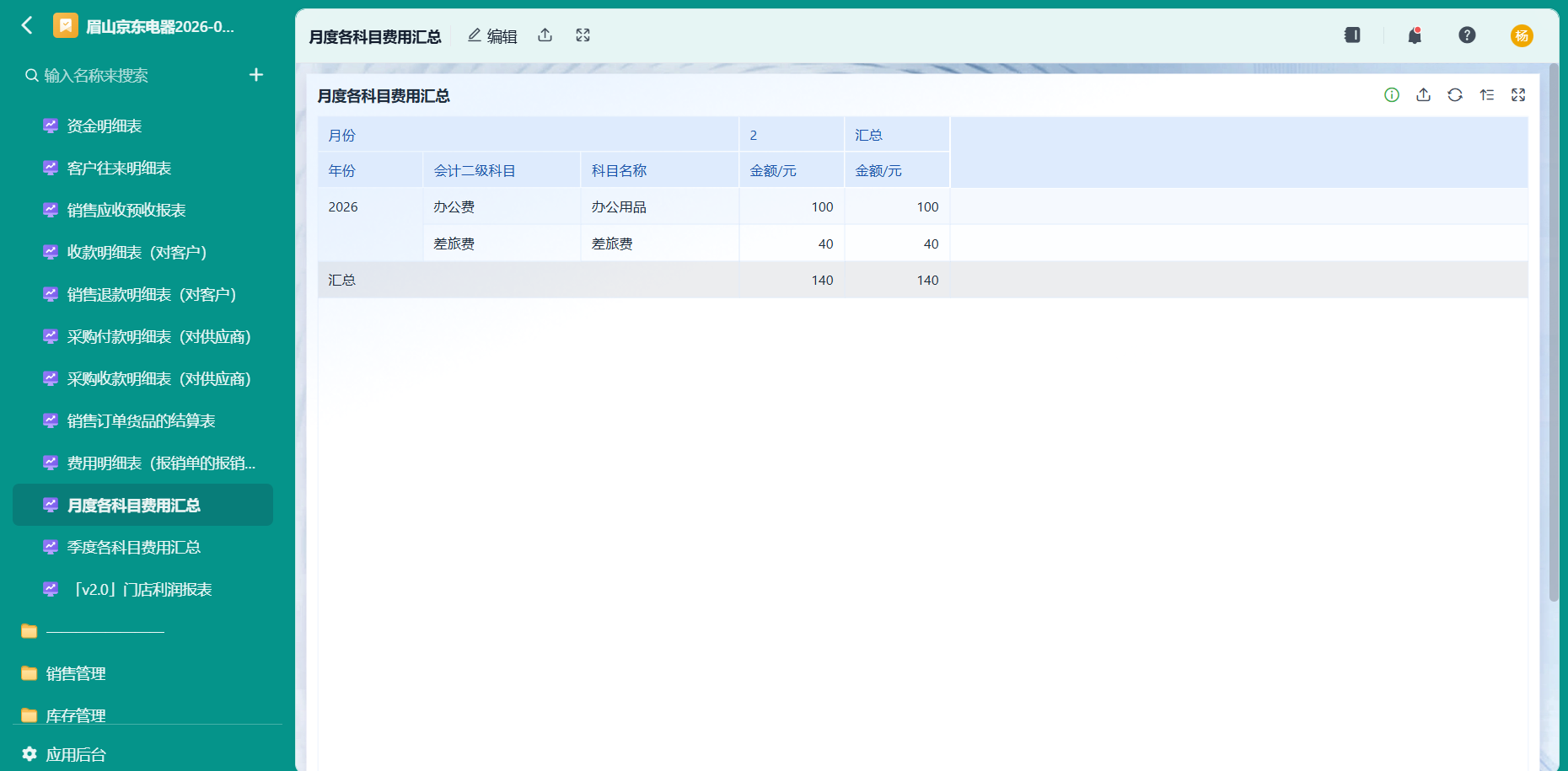Open the notebook panel icon
This screenshot has height=771, width=1568.
[1352, 35]
